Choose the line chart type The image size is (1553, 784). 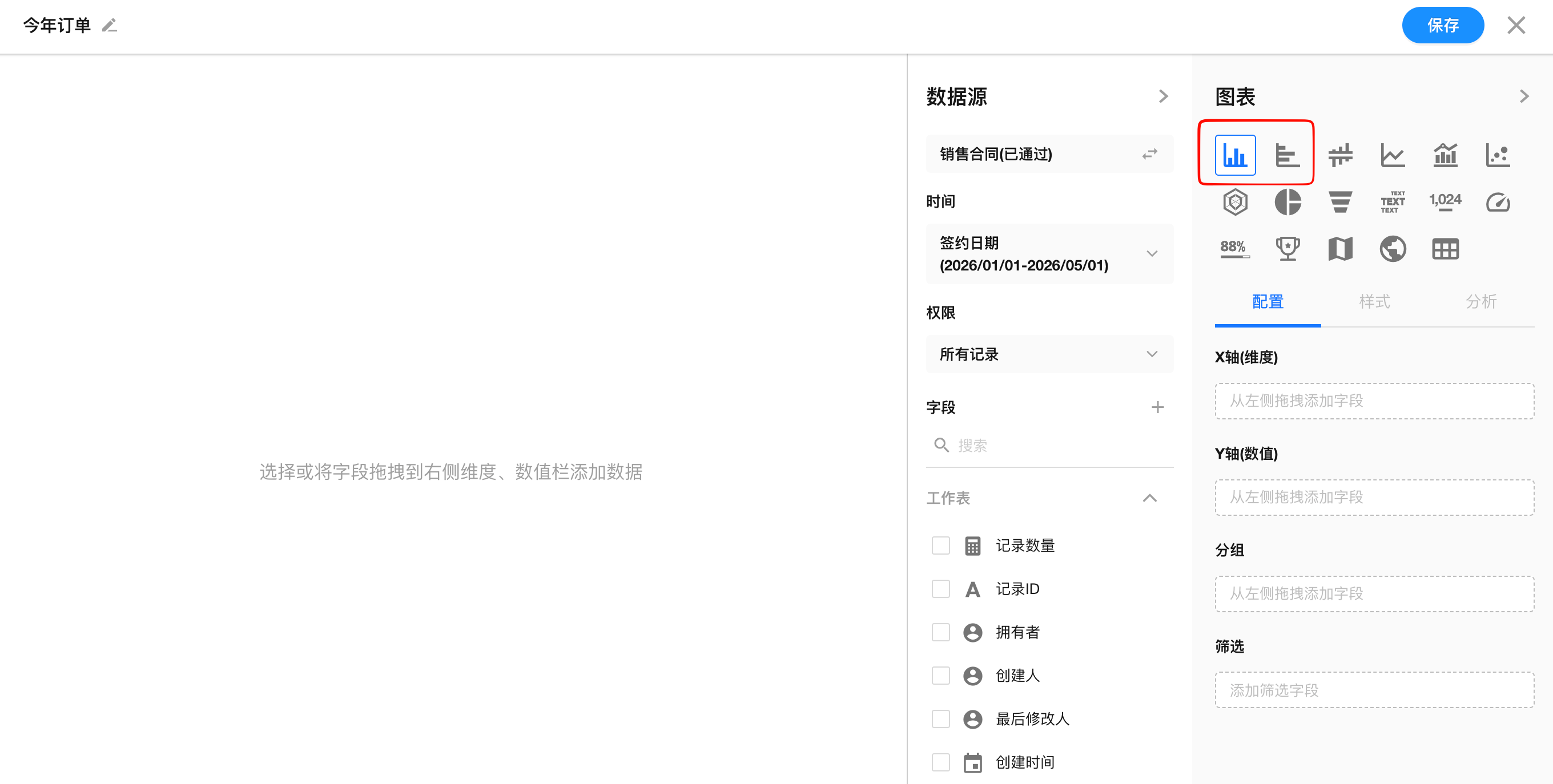coord(1392,155)
